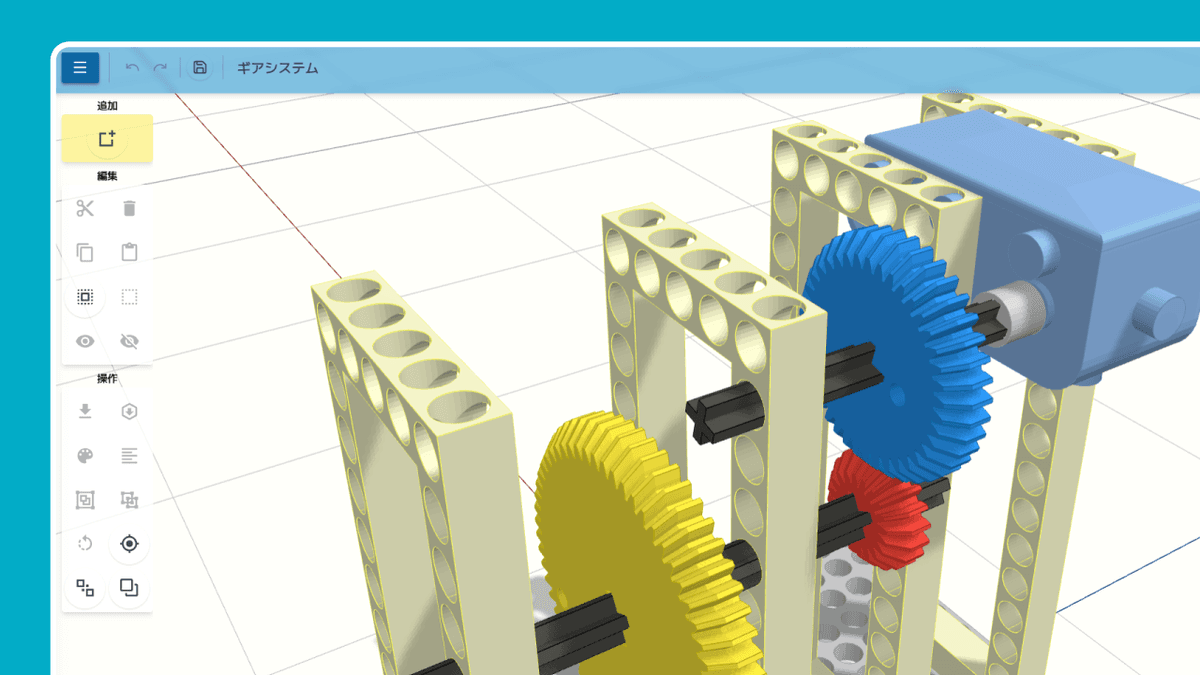Click the camera focus target icon
The image size is (1200, 675).
[130, 545]
